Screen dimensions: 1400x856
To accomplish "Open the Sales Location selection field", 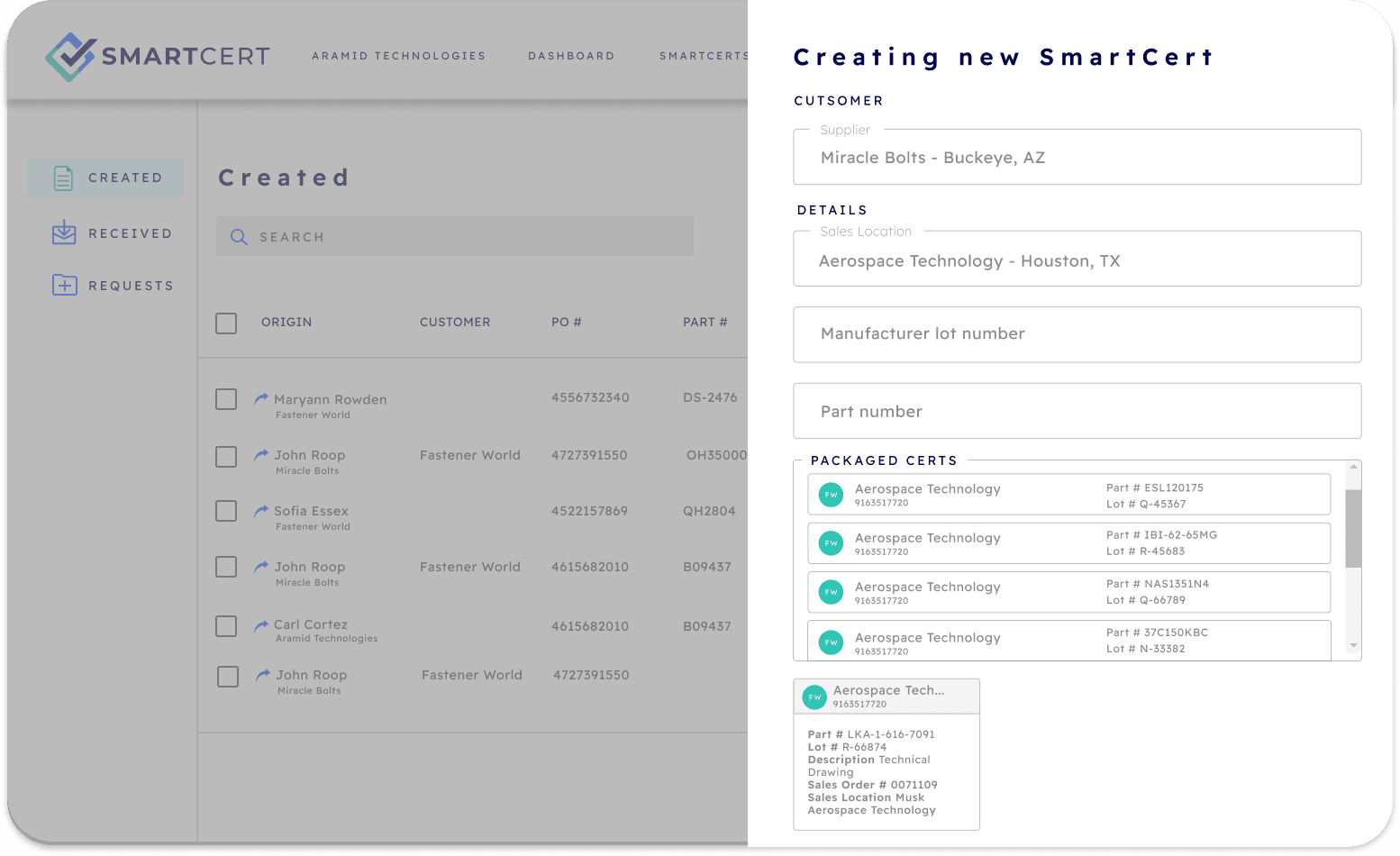I will (1077, 260).
